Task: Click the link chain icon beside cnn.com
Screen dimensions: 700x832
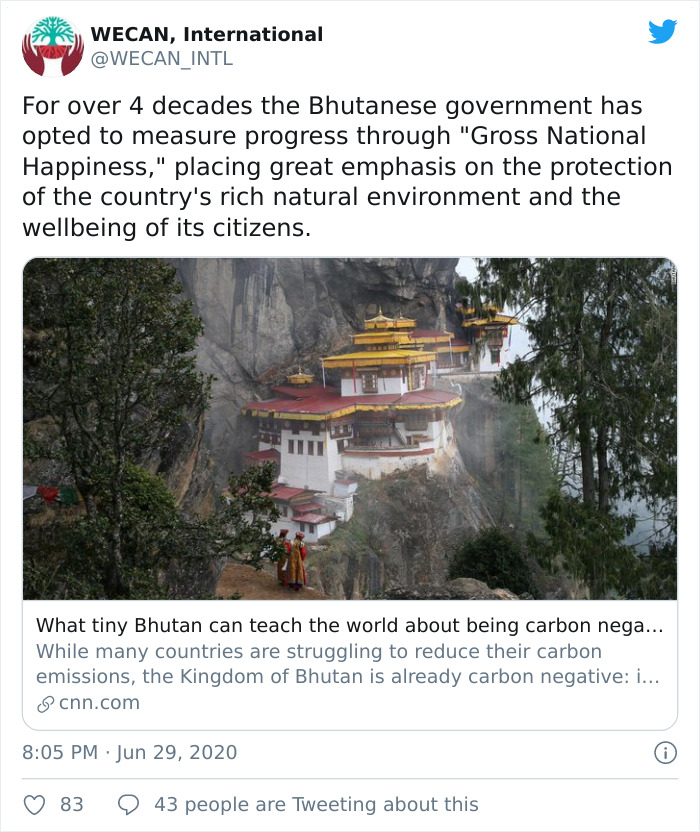Action: point(44,701)
